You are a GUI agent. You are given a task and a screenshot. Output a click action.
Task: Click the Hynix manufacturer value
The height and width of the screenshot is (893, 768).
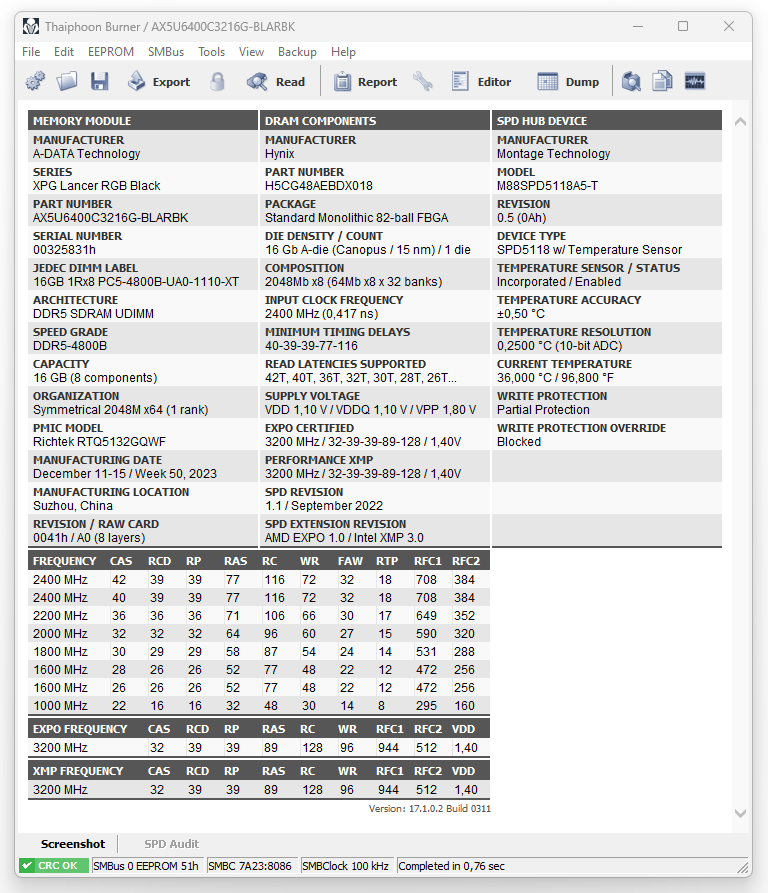(280, 154)
